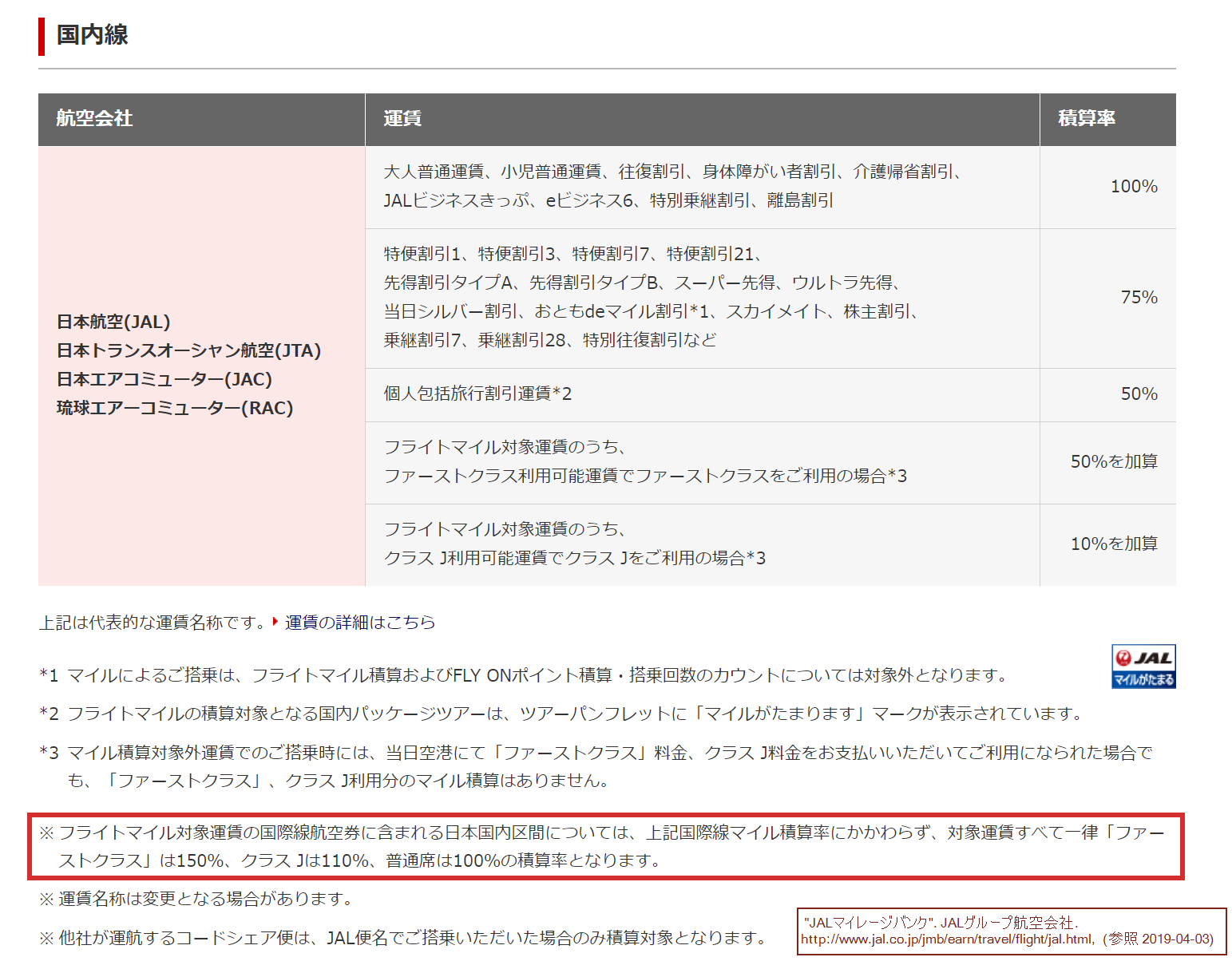Screen dimensions: 1232x965
Task: Click the クラス J利用可能運賃 fare line
Action: point(574,558)
